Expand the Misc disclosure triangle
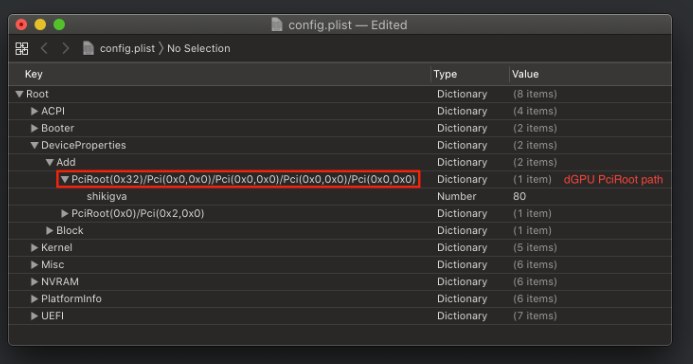693x364 pixels. tap(34, 265)
